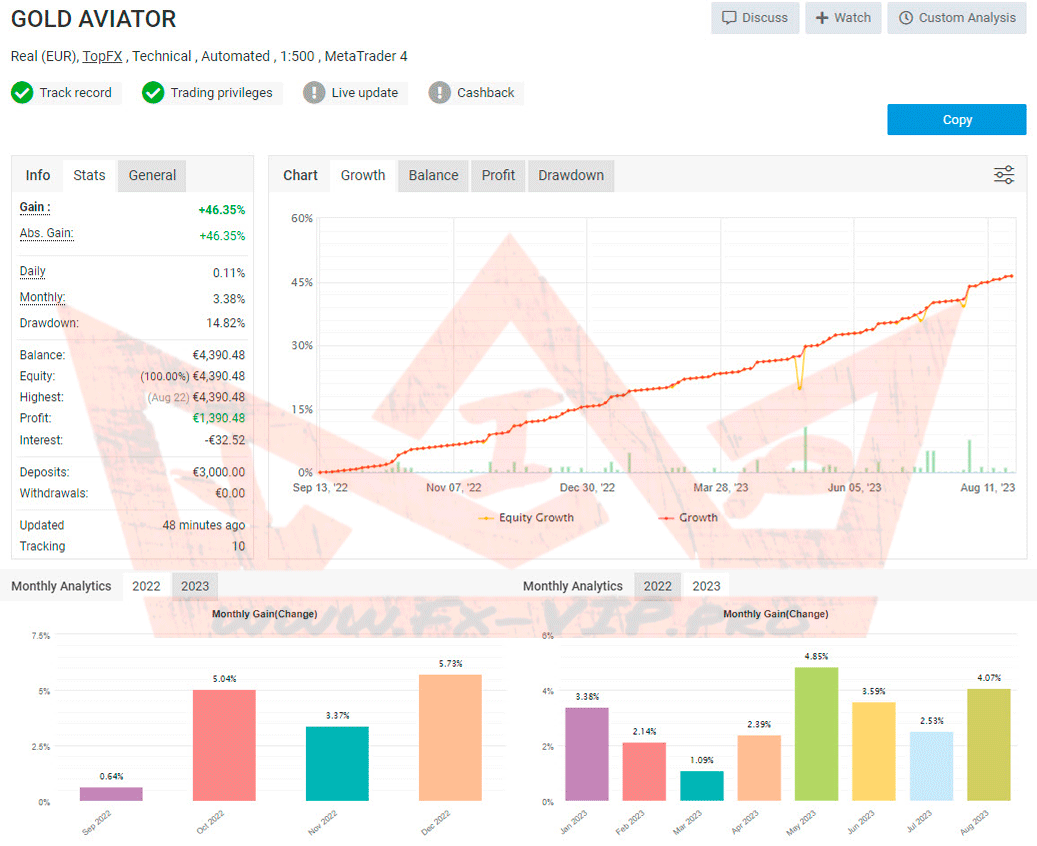This screenshot has width=1037, height=846.
Task: Click the Dec 2022 monthly gain bar
Action: click(451, 737)
